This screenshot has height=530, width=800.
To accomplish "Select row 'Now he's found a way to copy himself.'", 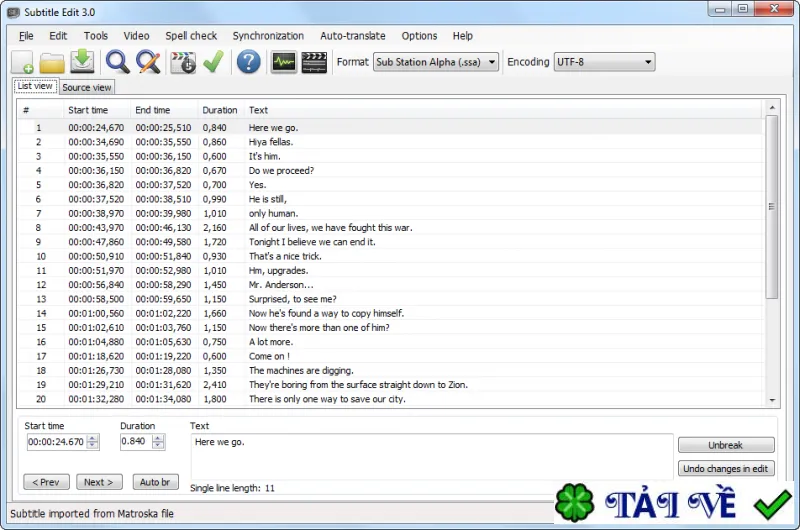I will [x=390, y=313].
